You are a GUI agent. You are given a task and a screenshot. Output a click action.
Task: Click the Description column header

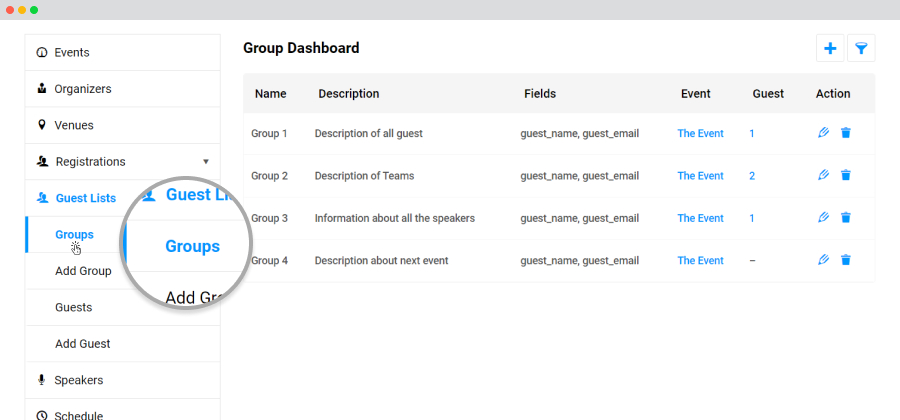349,94
